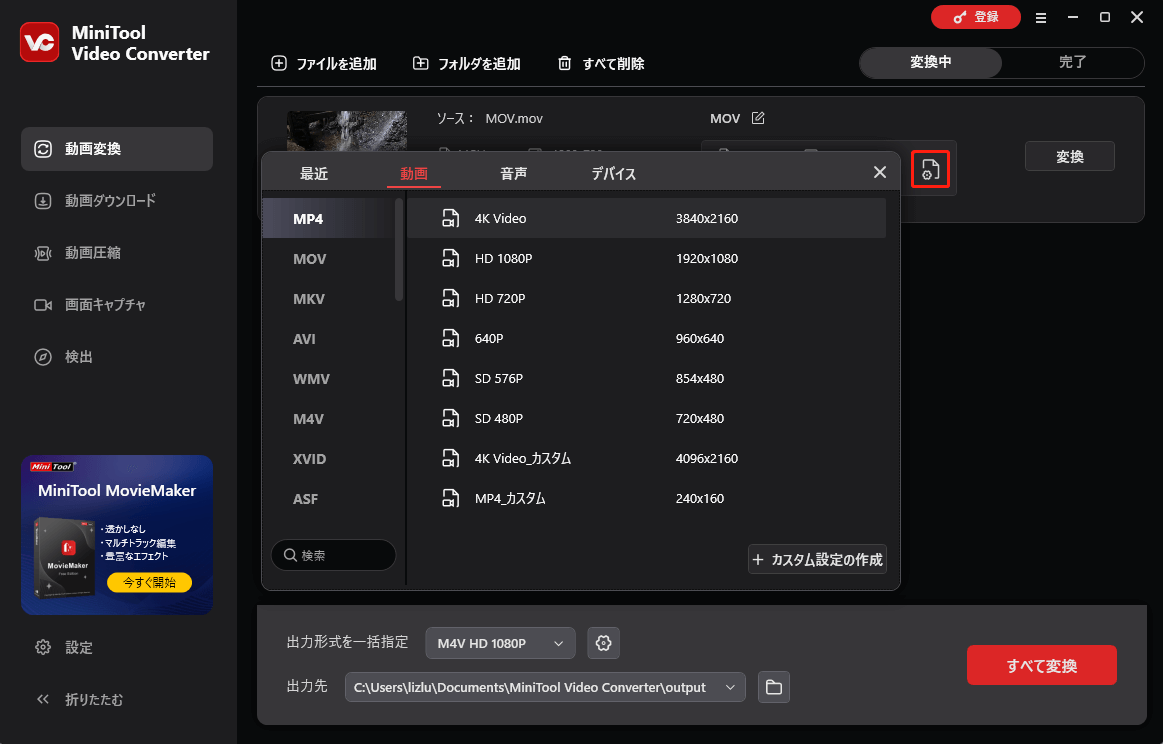1163x744 pixels.
Task: Click the 変換 button for MOV.mov
Action: (1070, 157)
